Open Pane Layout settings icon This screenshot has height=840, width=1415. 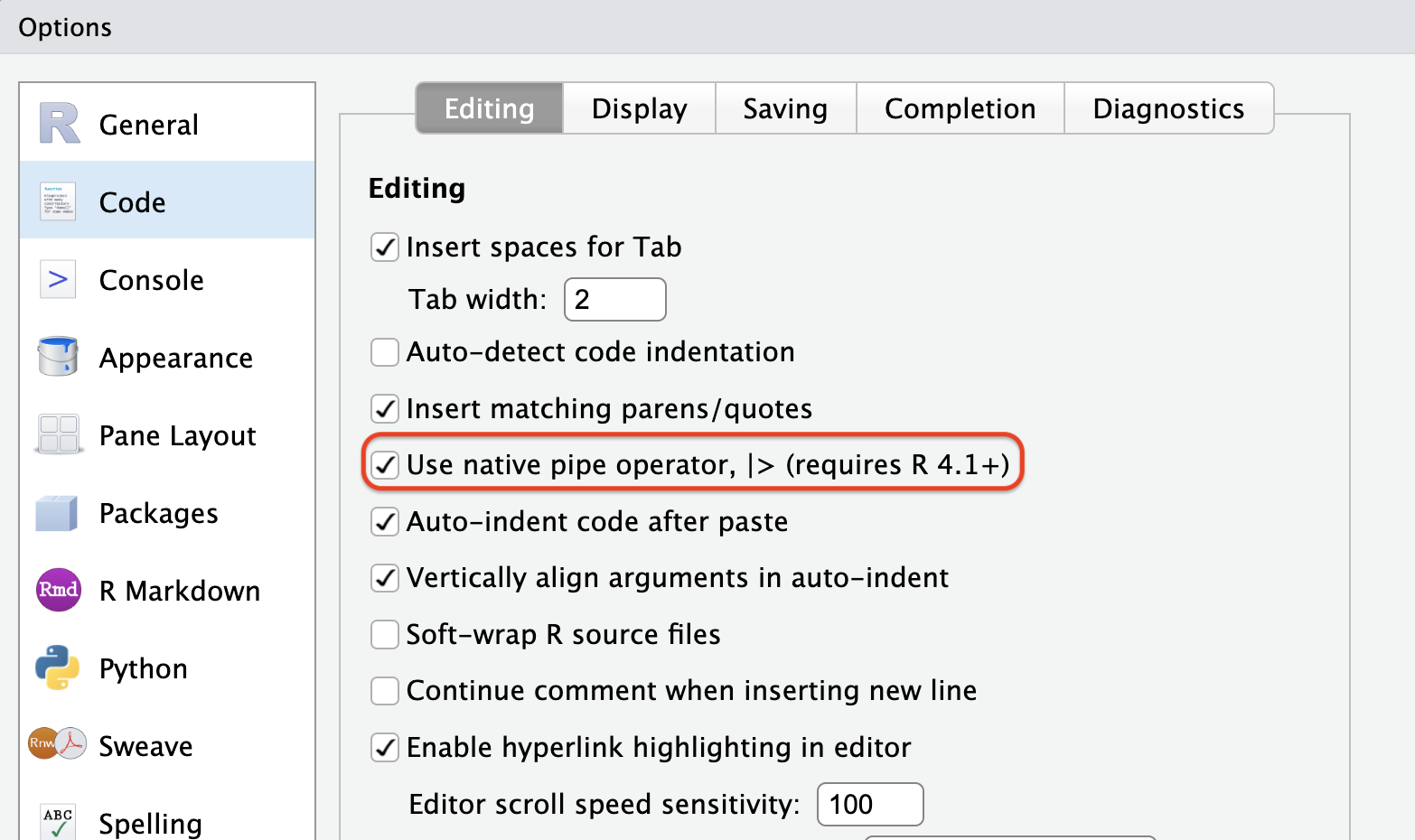point(57,434)
